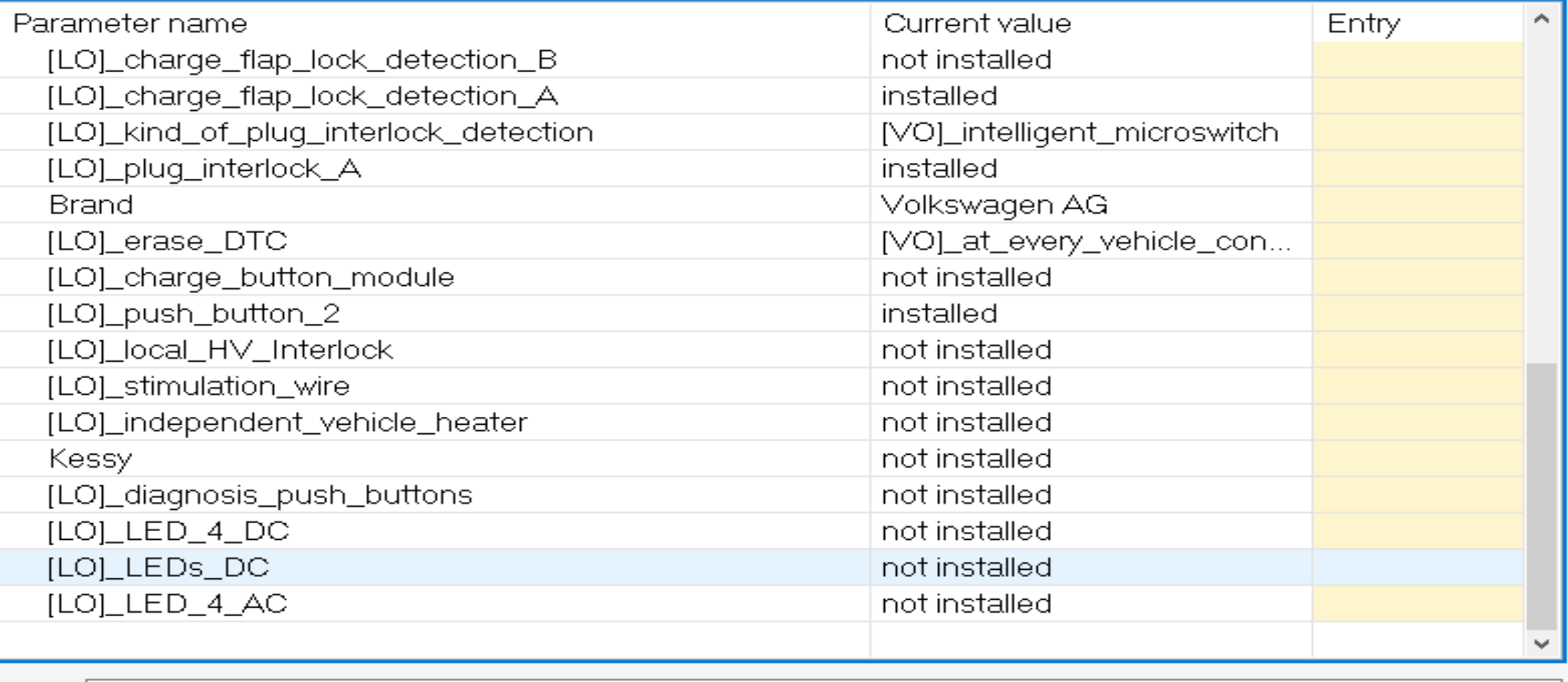Click the Entry cell for Brand
This screenshot has height=682, width=1568.
(1416, 205)
